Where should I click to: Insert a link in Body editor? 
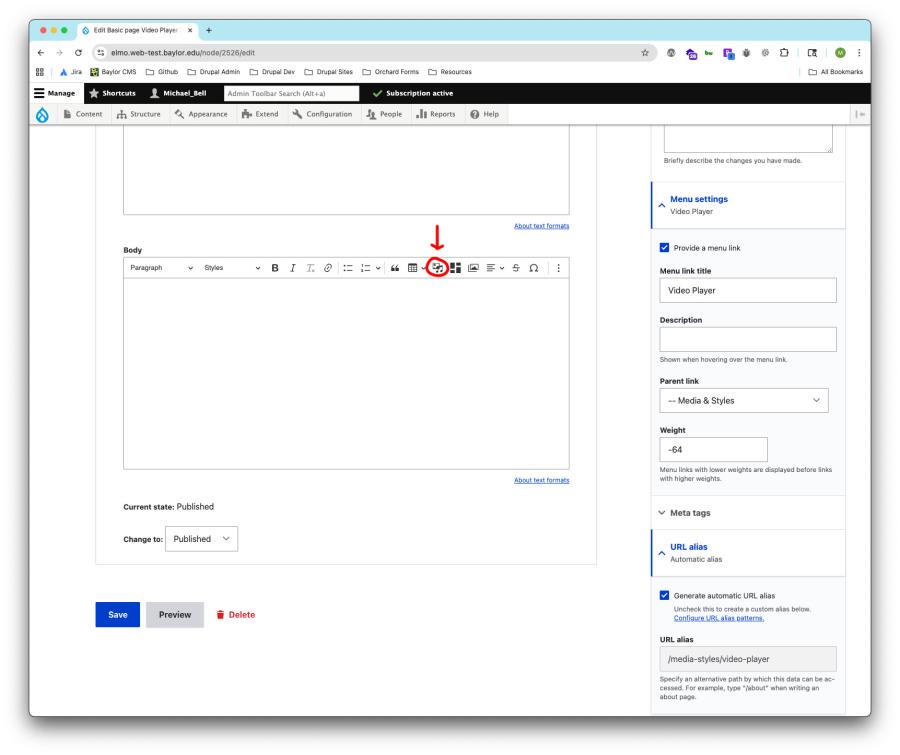pos(328,268)
